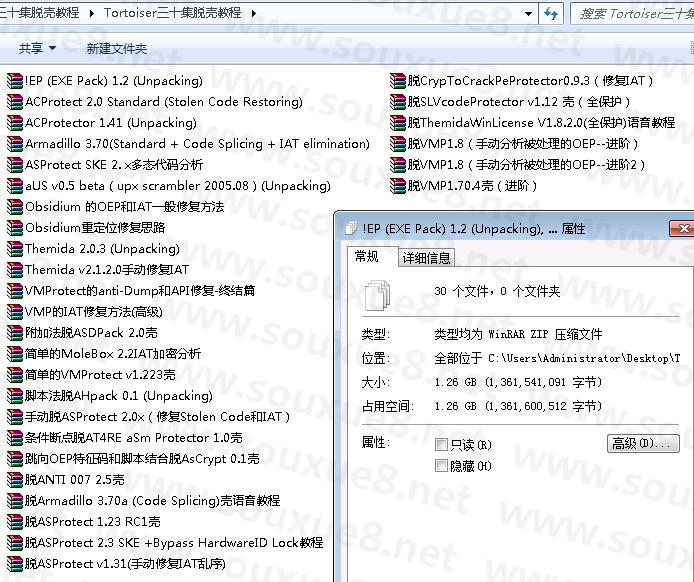Click the 简单的VMProtect v1.223壳 archive icon

point(15,375)
